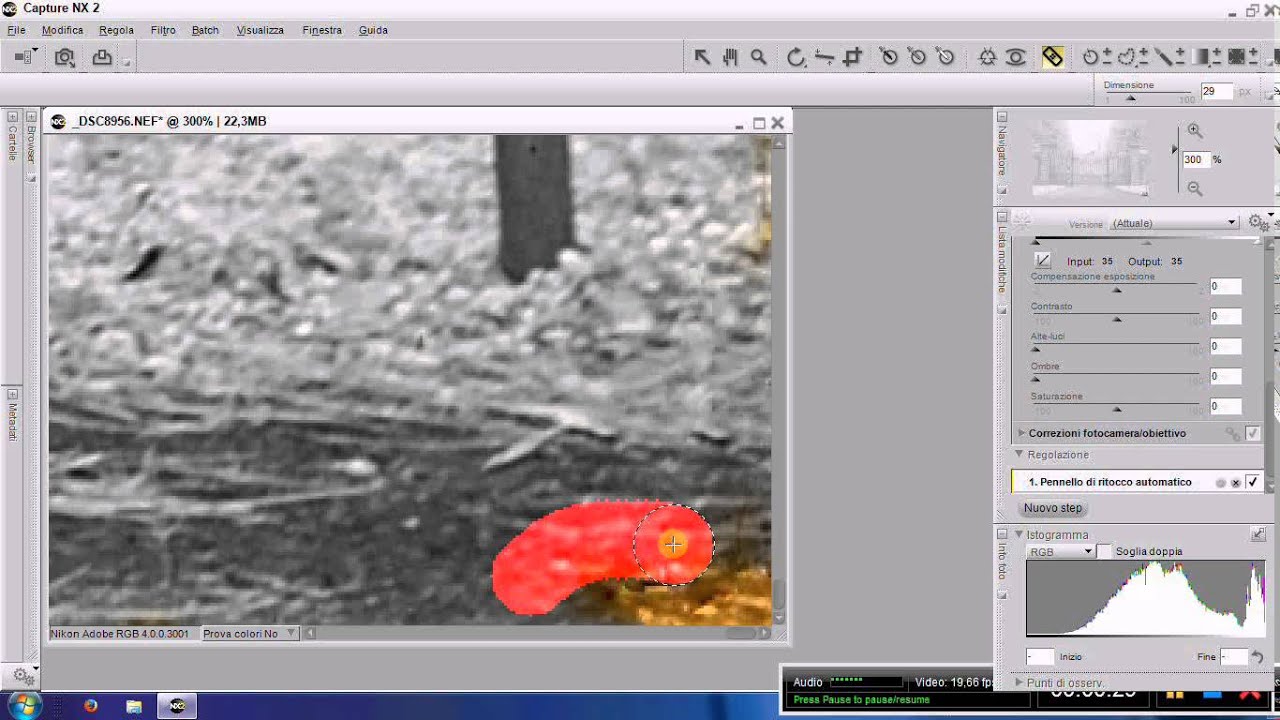Adjust the Contrasto slider
Viewport: 1280px width, 720px height.
[1116, 319]
